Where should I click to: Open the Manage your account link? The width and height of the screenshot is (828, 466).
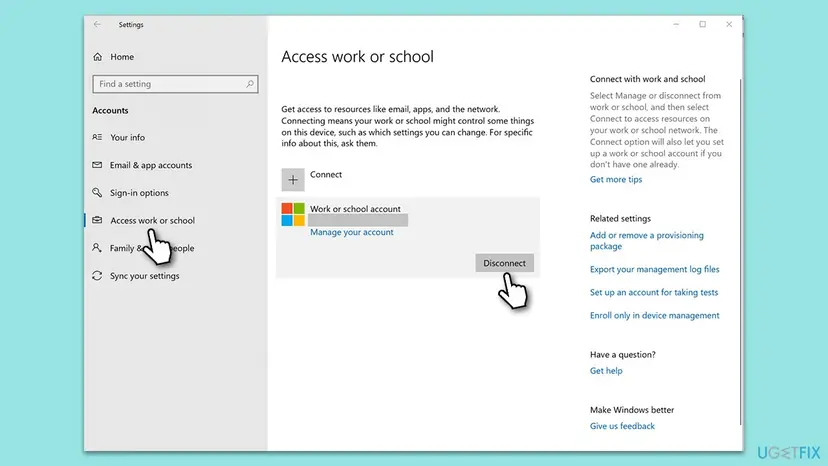352,232
